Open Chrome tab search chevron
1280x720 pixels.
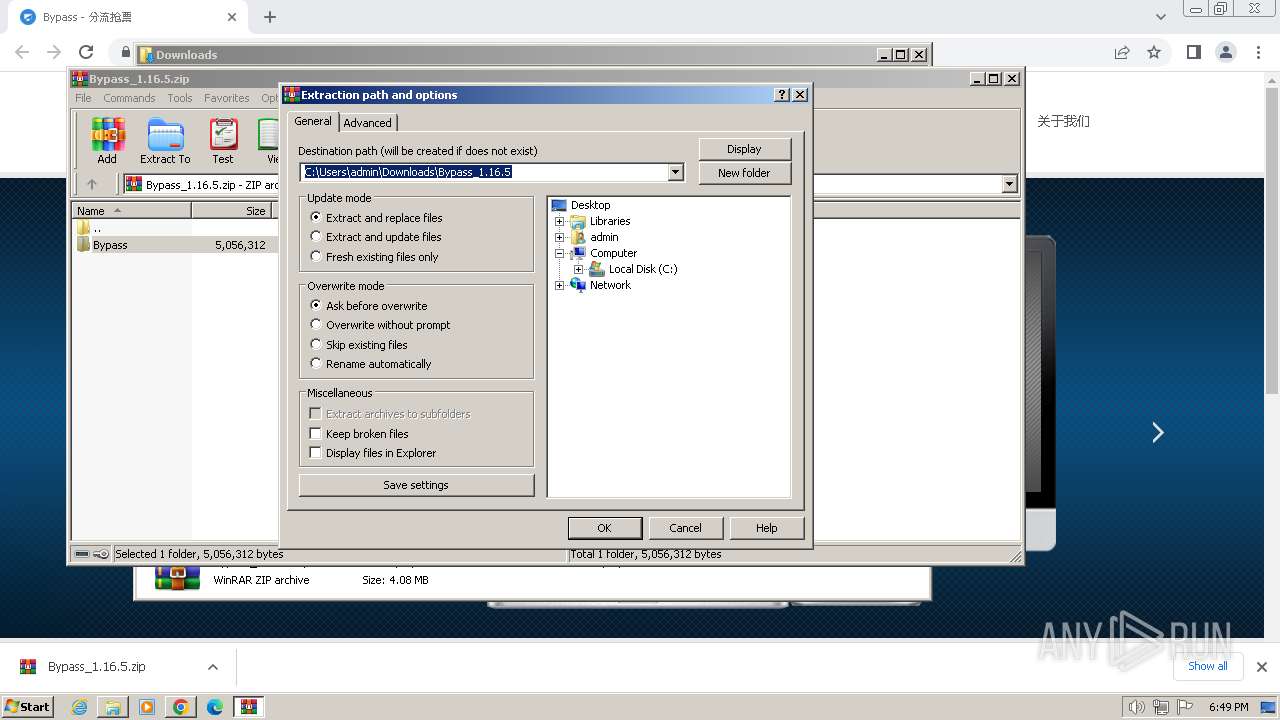pos(1161,17)
